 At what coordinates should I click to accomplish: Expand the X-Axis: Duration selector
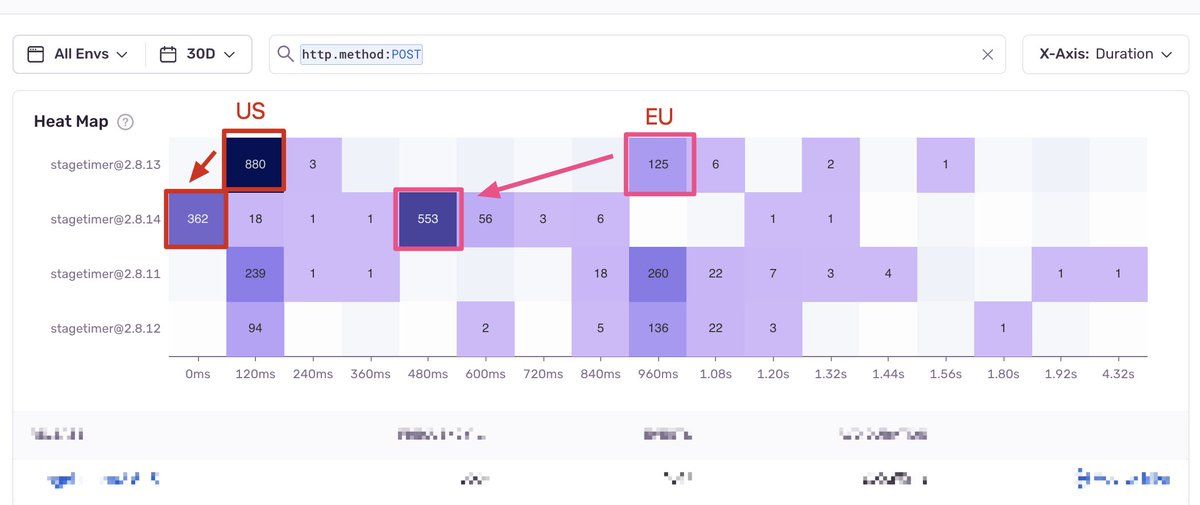[1104, 54]
